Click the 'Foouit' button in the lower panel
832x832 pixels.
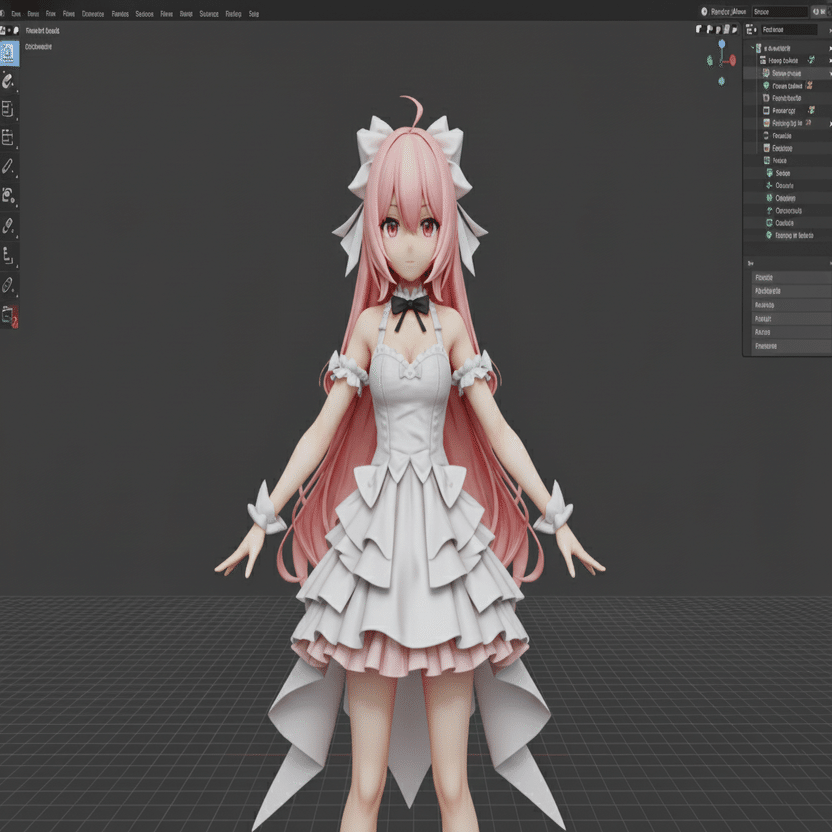tap(791, 319)
